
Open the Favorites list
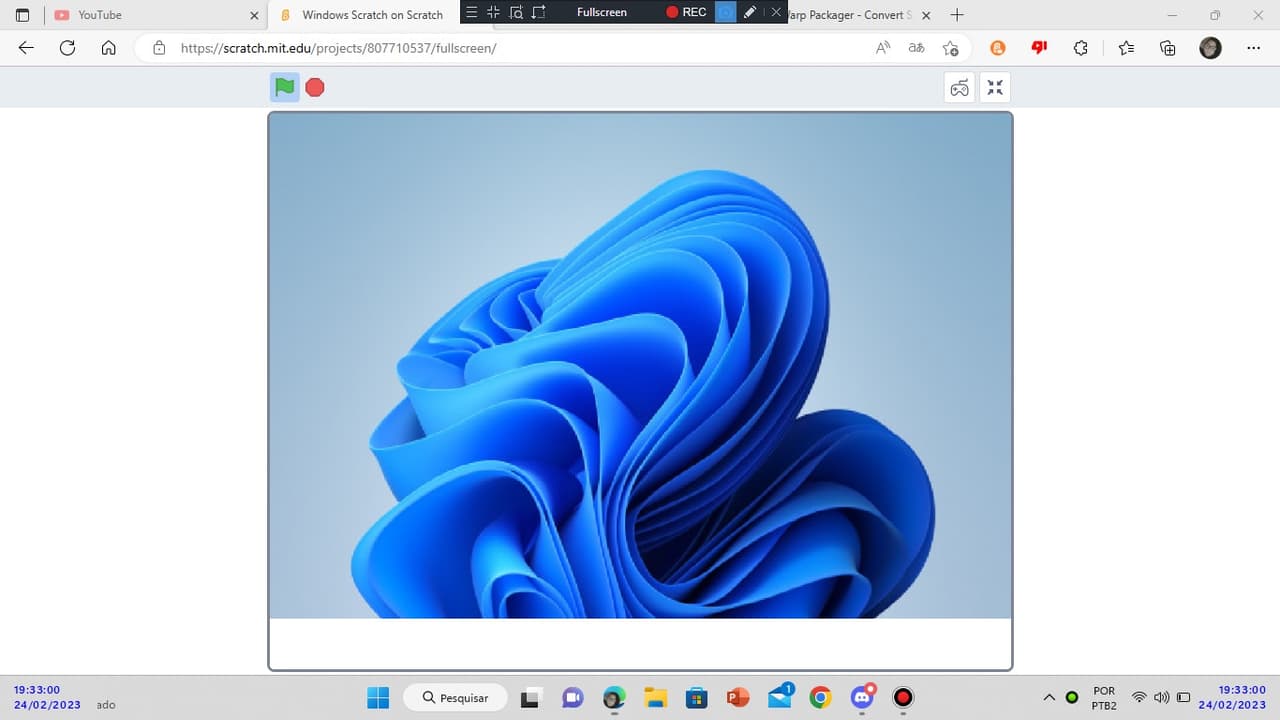[x=1126, y=48]
